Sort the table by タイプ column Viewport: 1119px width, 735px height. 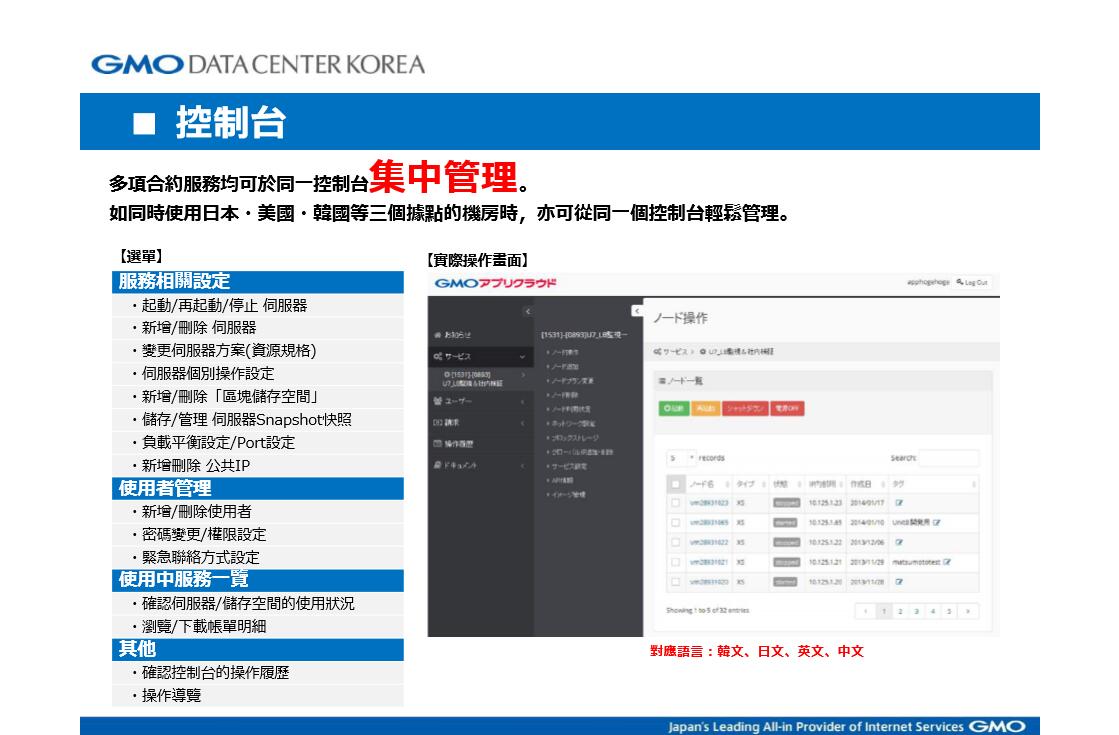[750, 484]
